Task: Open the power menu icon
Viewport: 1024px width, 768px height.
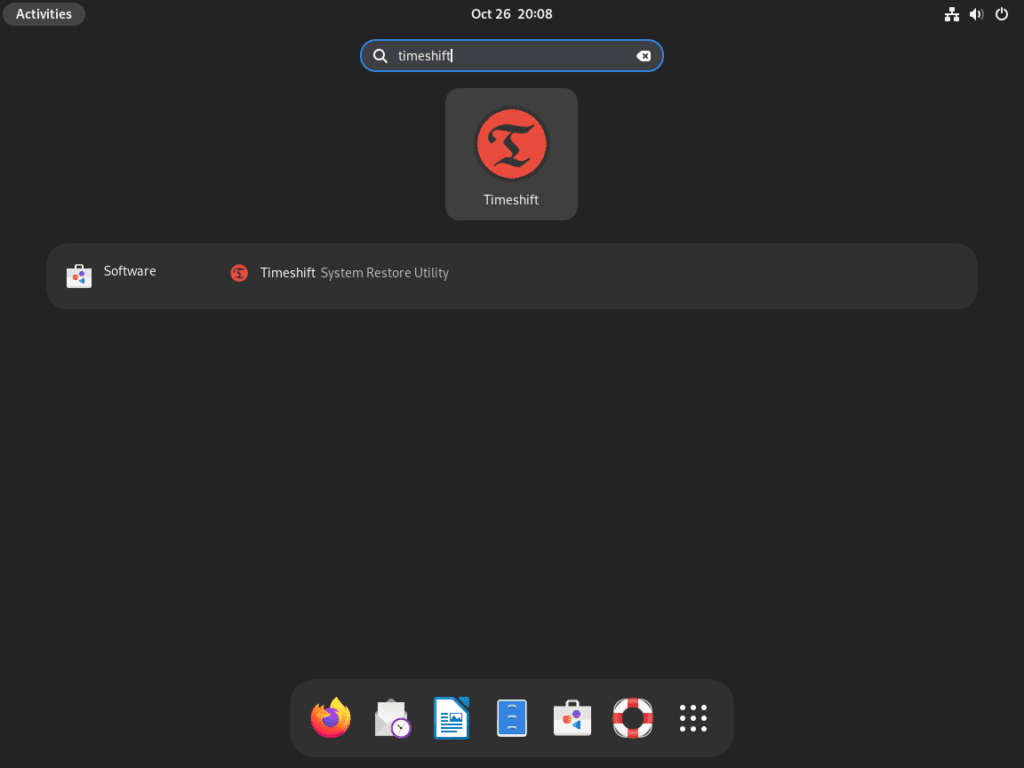Action: click(1001, 14)
